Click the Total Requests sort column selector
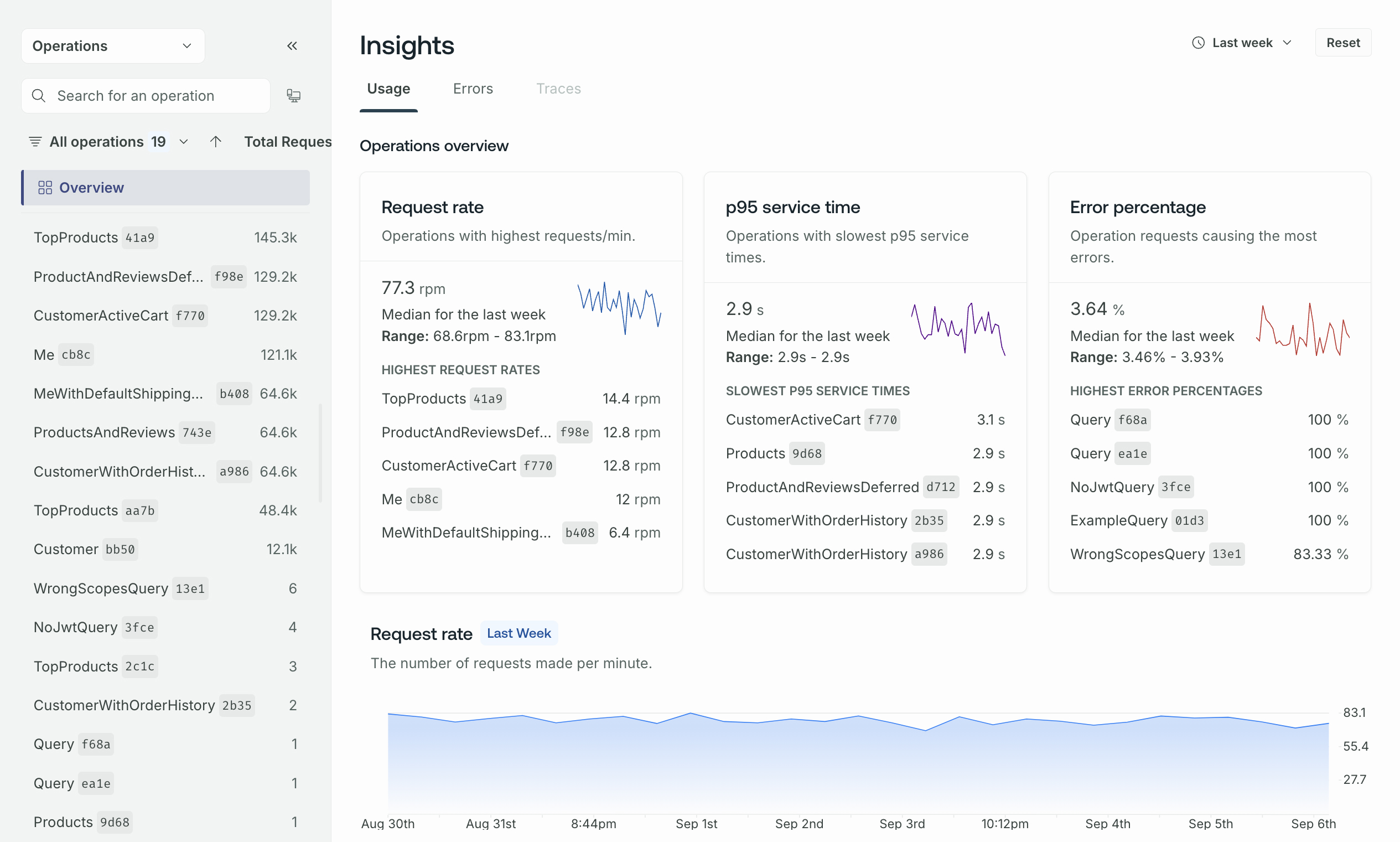This screenshot has width=1400, height=842. click(288, 141)
